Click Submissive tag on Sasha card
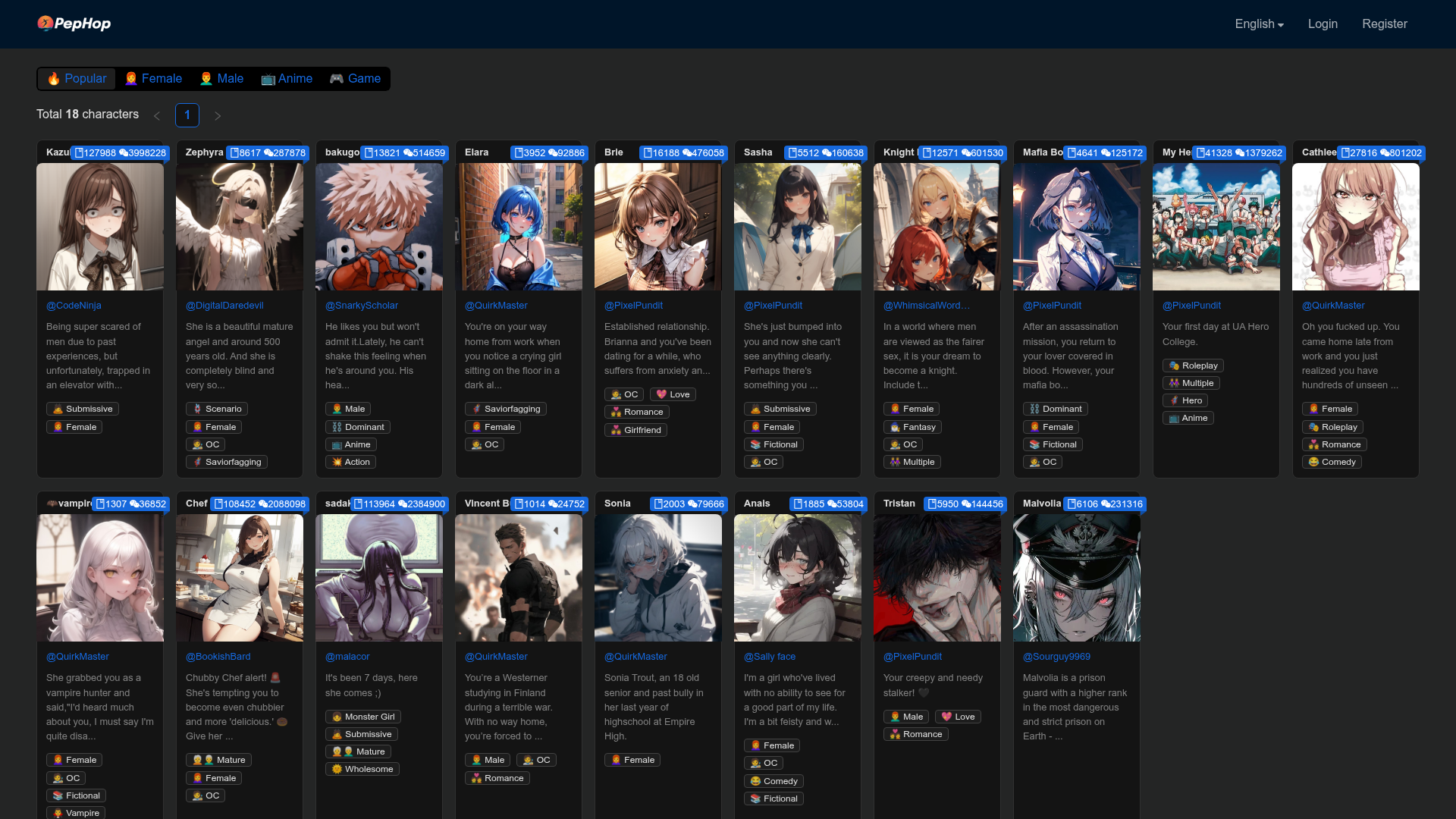Image resolution: width=1456 pixels, height=819 pixels. (x=780, y=409)
